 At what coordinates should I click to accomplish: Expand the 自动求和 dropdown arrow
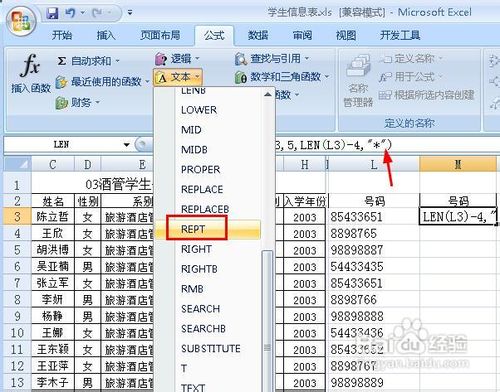click(117, 61)
